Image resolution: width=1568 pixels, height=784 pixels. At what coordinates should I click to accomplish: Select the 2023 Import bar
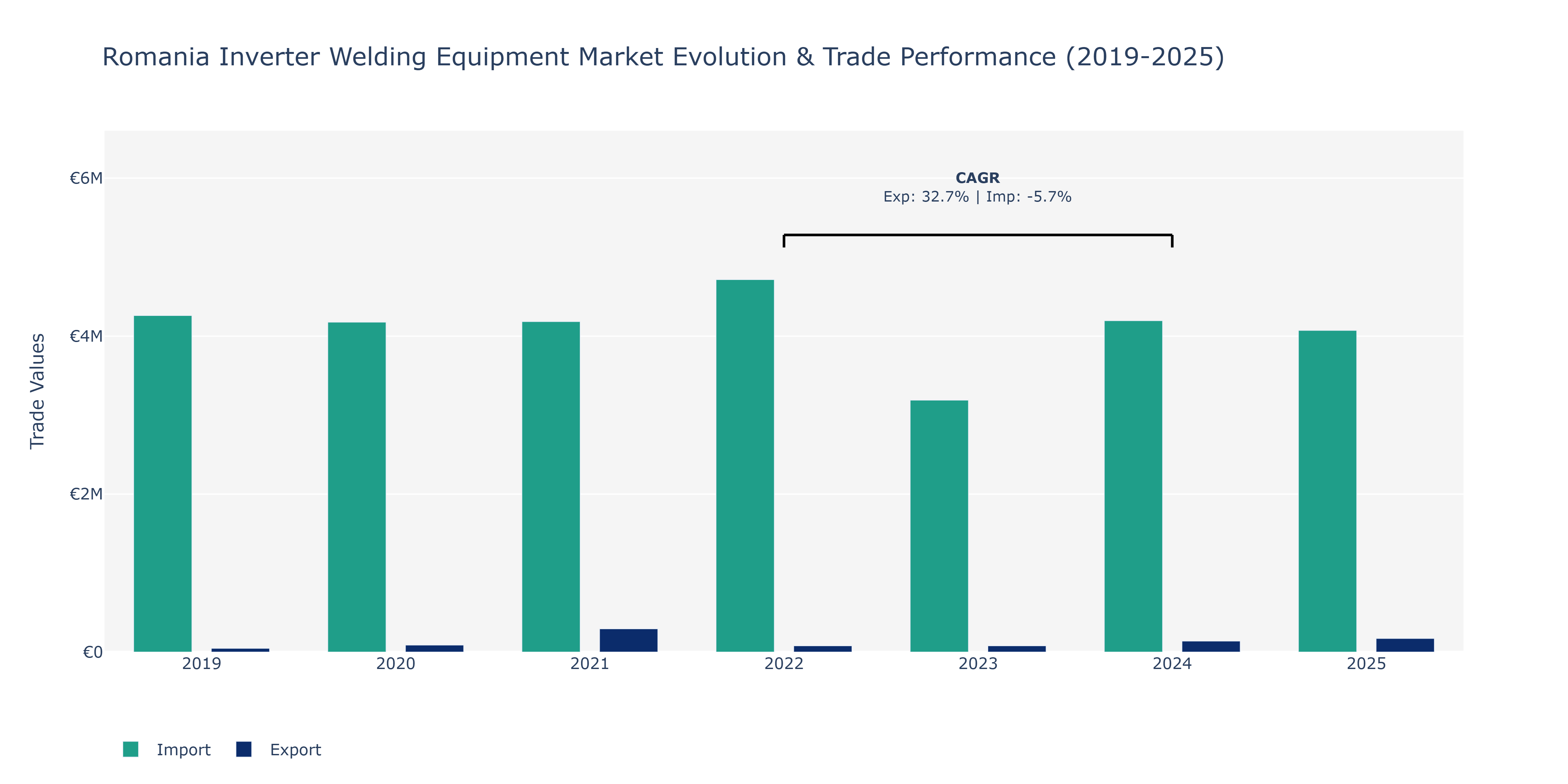click(x=939, y=526)
